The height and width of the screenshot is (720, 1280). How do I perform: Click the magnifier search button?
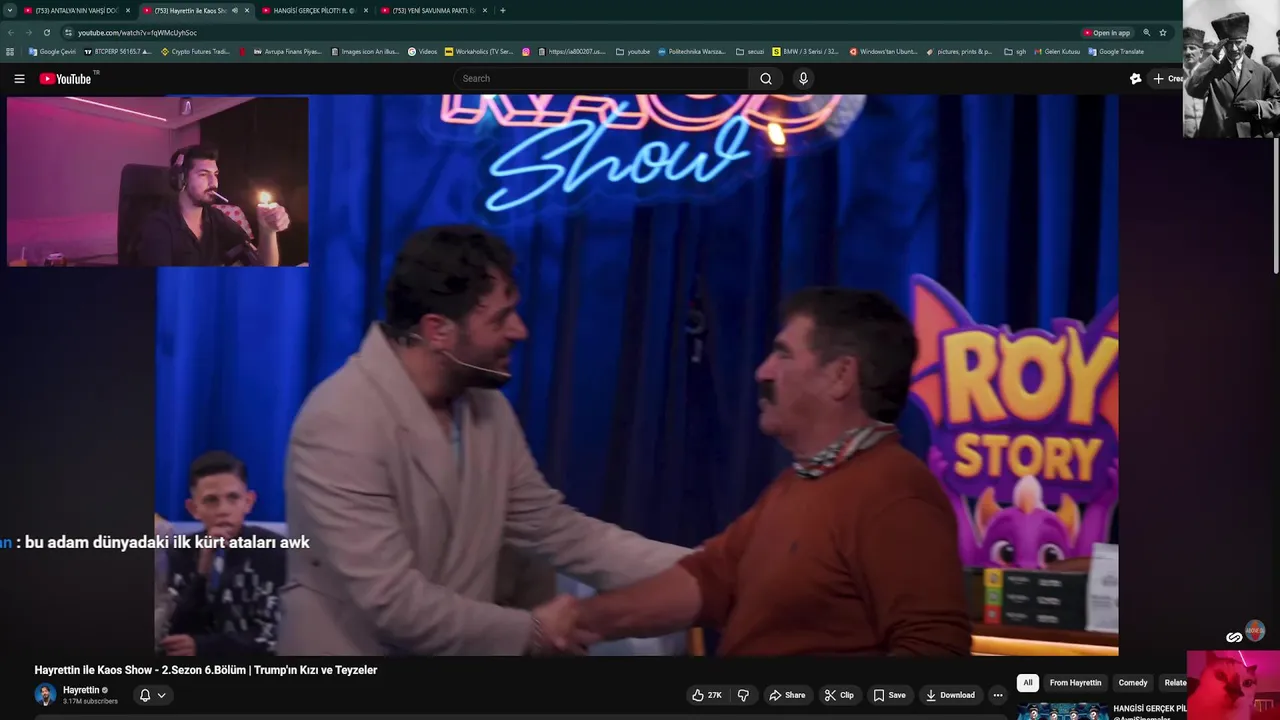click(766, 79)
